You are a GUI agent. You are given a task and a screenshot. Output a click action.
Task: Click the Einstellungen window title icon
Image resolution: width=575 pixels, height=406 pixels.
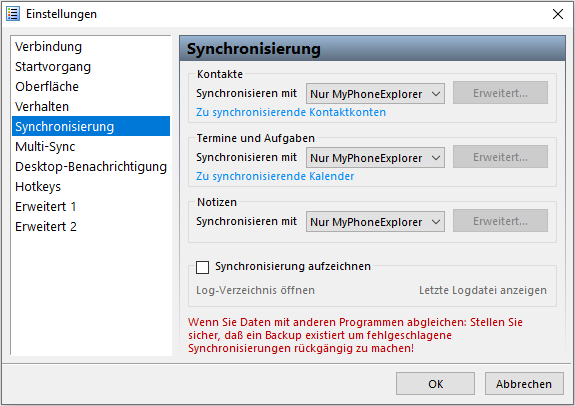(13, 14)
